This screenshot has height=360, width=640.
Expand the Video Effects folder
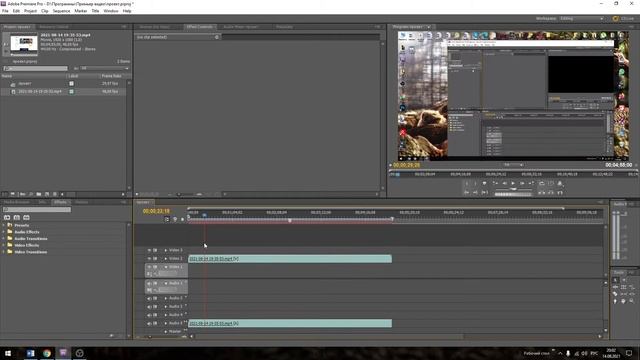point(4,245)
